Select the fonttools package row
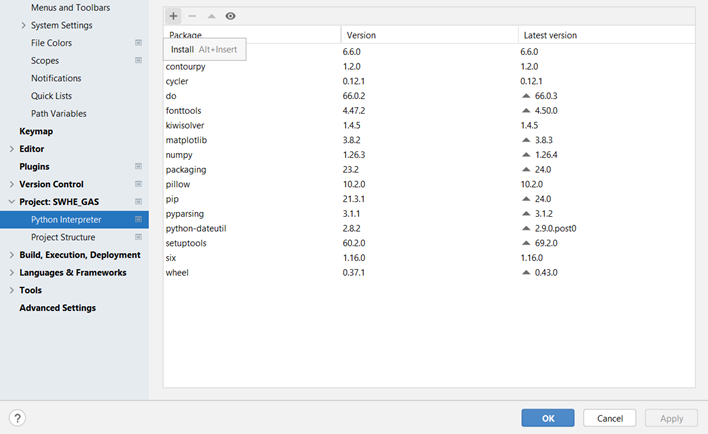The image size is (708, 434). click(429, 111)
